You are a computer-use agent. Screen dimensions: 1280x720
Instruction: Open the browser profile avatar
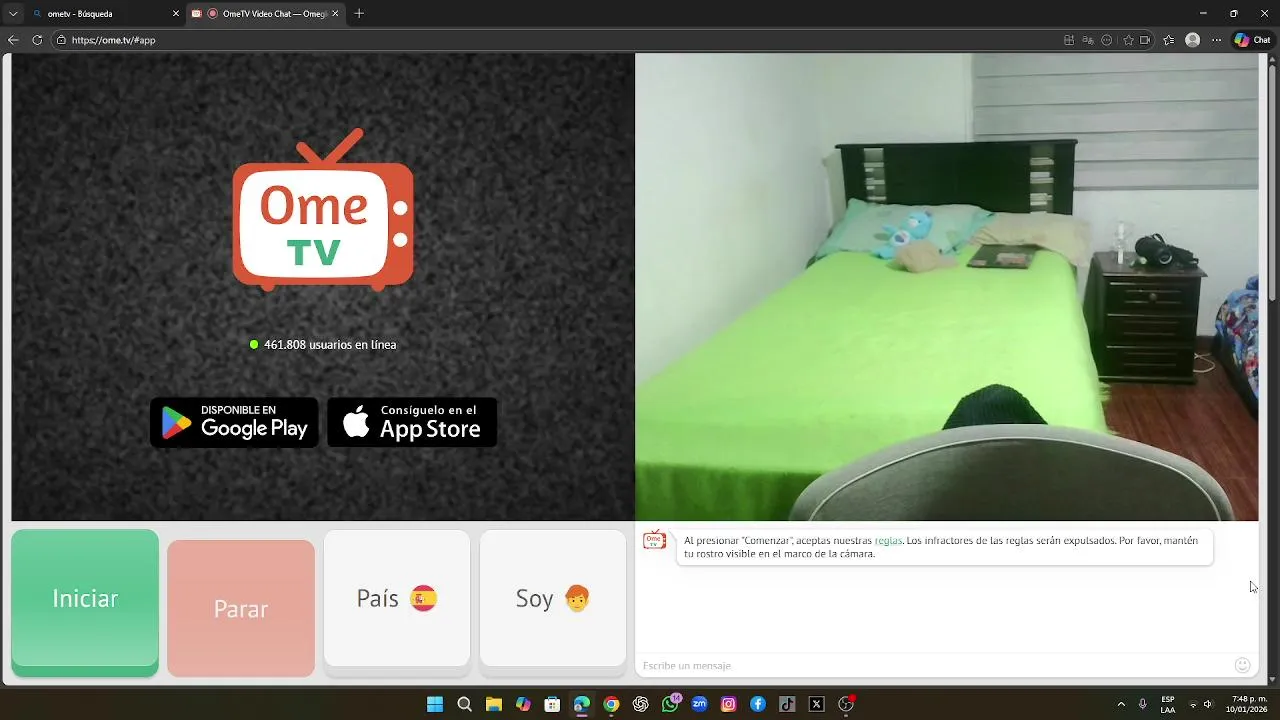(x=1192, y=40)
